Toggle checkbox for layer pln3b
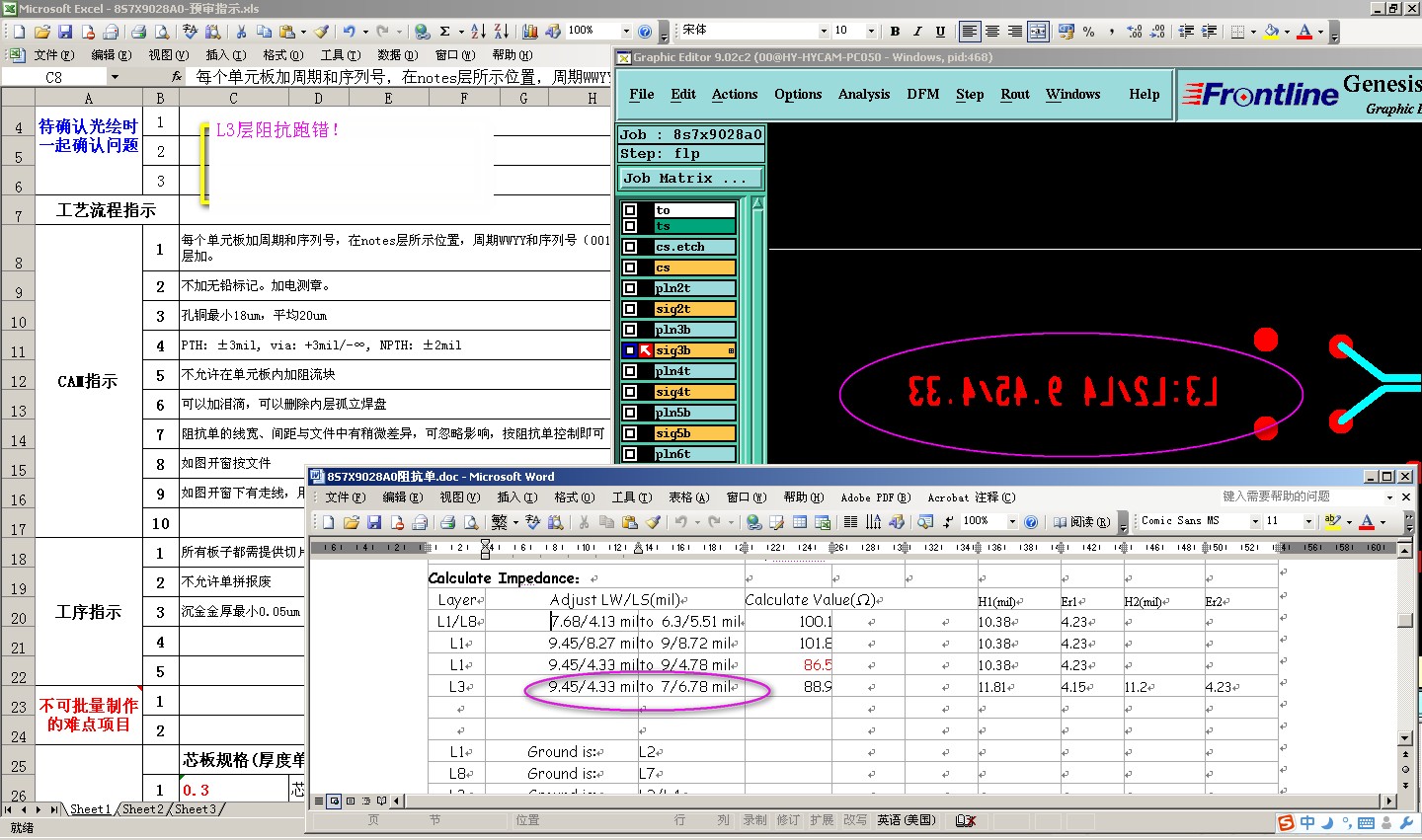Screen dimensions: 1422x840 [x=630, y=330]
